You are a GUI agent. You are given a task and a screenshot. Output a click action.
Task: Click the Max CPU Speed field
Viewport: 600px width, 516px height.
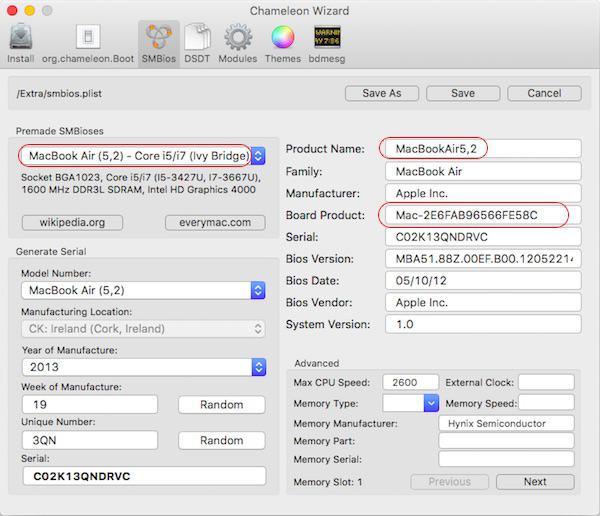click(x=410, y=383)
